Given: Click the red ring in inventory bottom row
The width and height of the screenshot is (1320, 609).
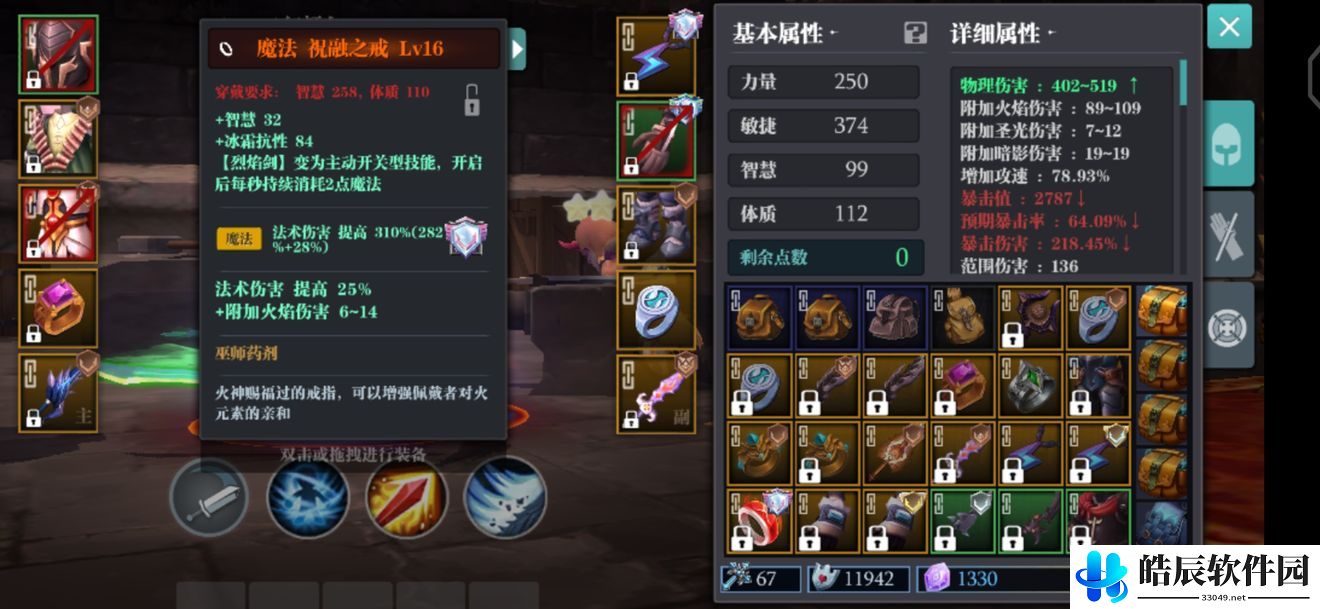Looking at the screenshot, I should 759,520.
